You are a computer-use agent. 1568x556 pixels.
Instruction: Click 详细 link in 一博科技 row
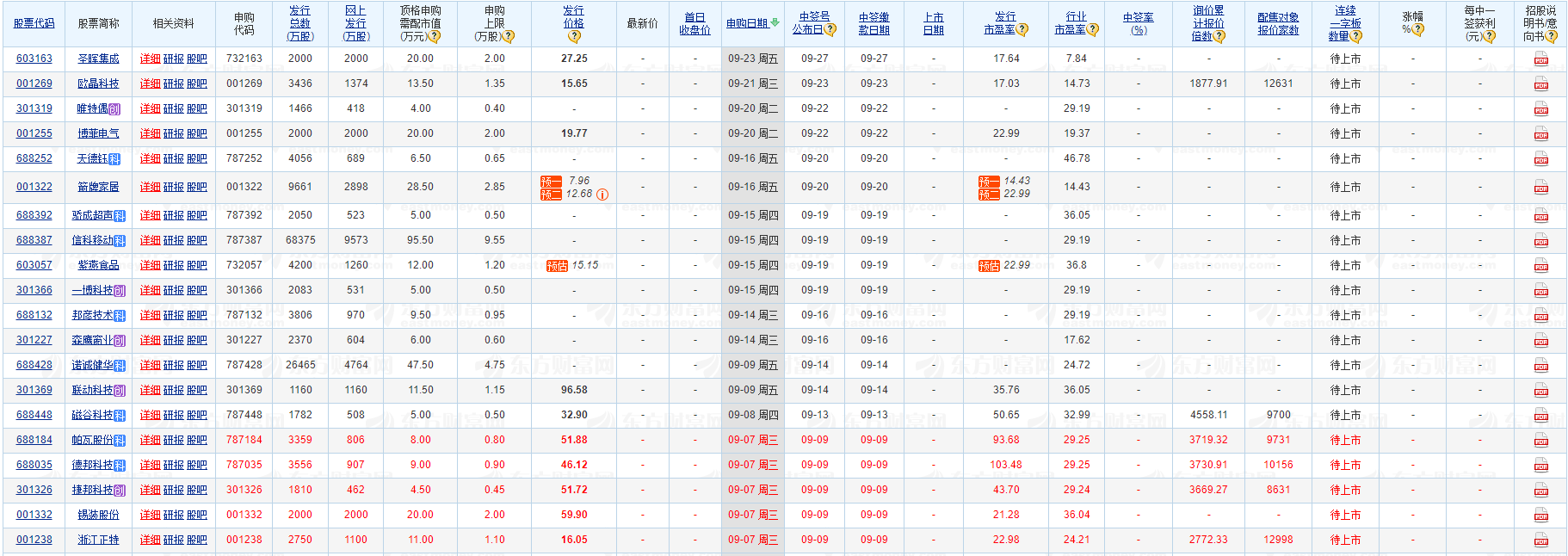click(x=150, y=290)
